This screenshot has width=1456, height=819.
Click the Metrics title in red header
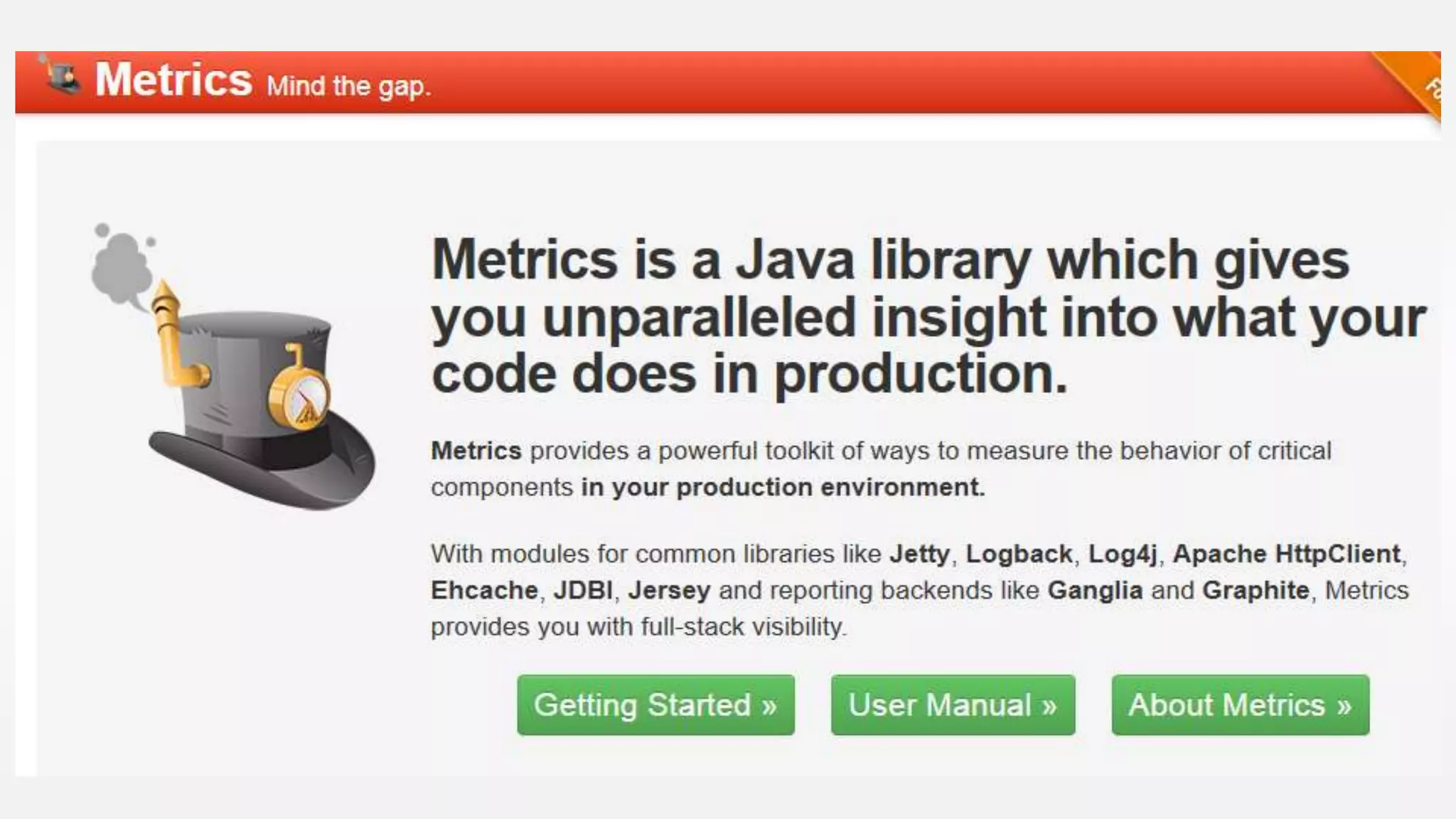click(x=173, y=80)
